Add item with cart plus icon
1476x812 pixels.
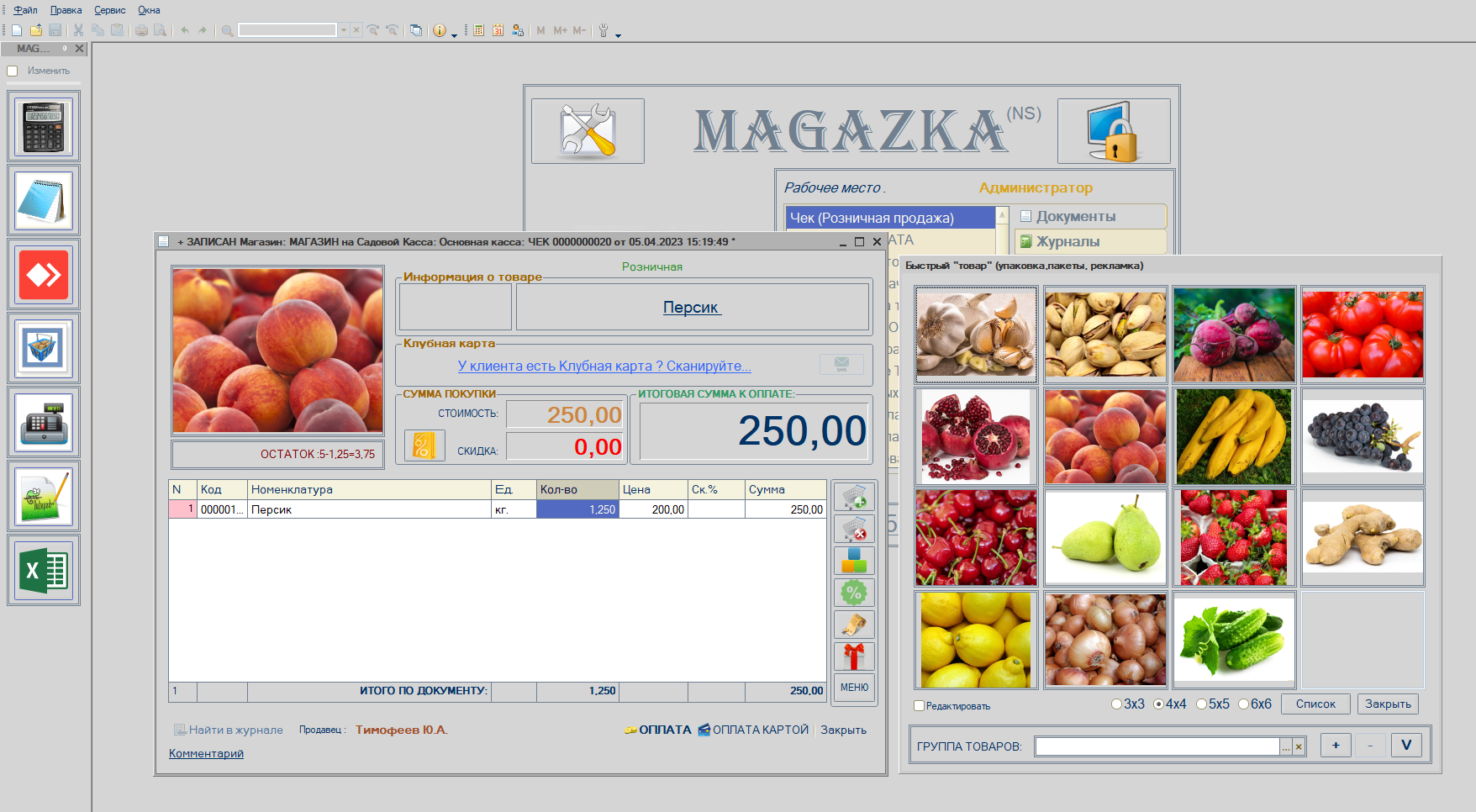click(854, 497)
